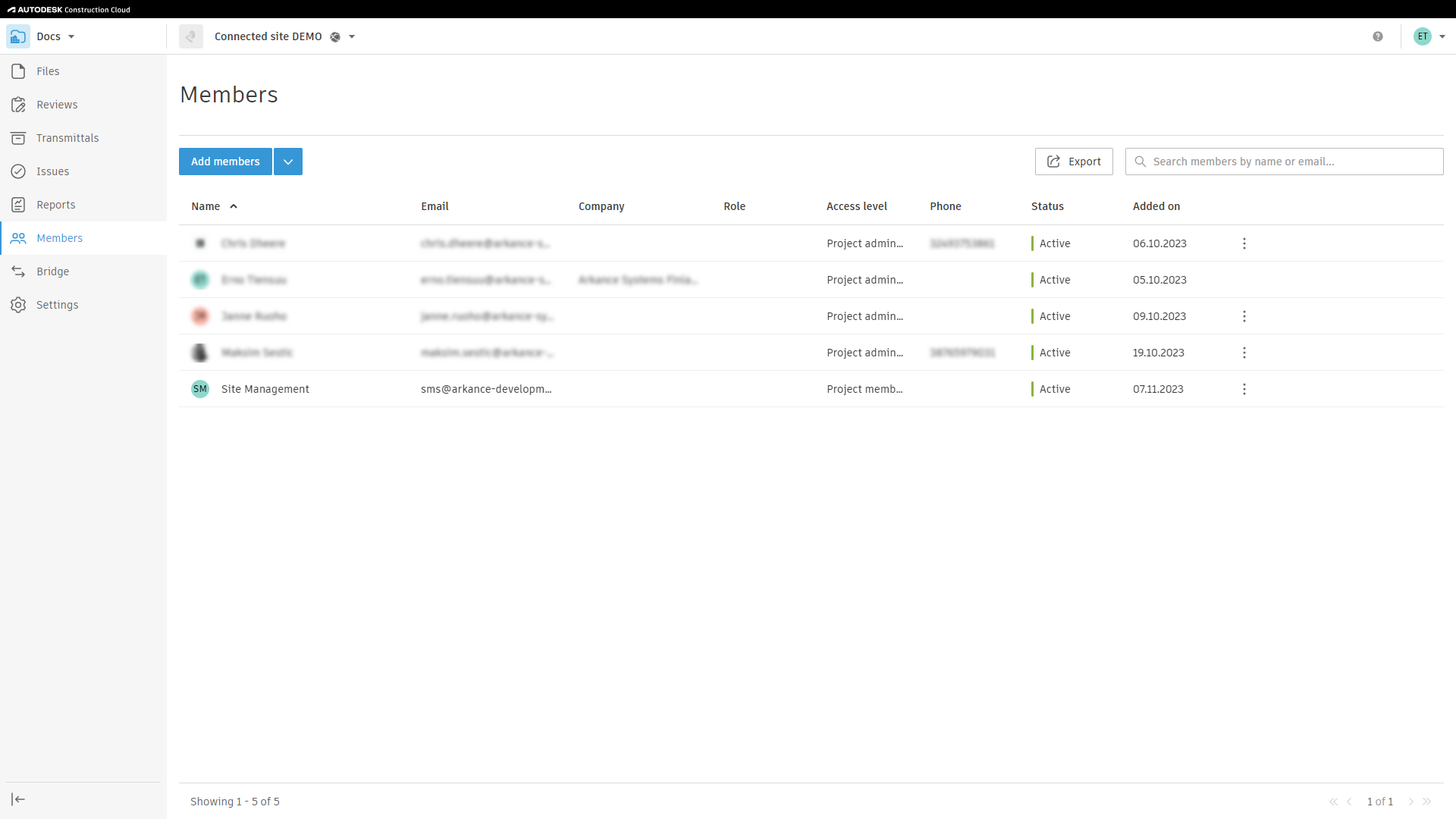The width and height of the screenshot is (1456, 819).
Task: Open more options for Site Management row
Action: click(x=1244, y=389)
